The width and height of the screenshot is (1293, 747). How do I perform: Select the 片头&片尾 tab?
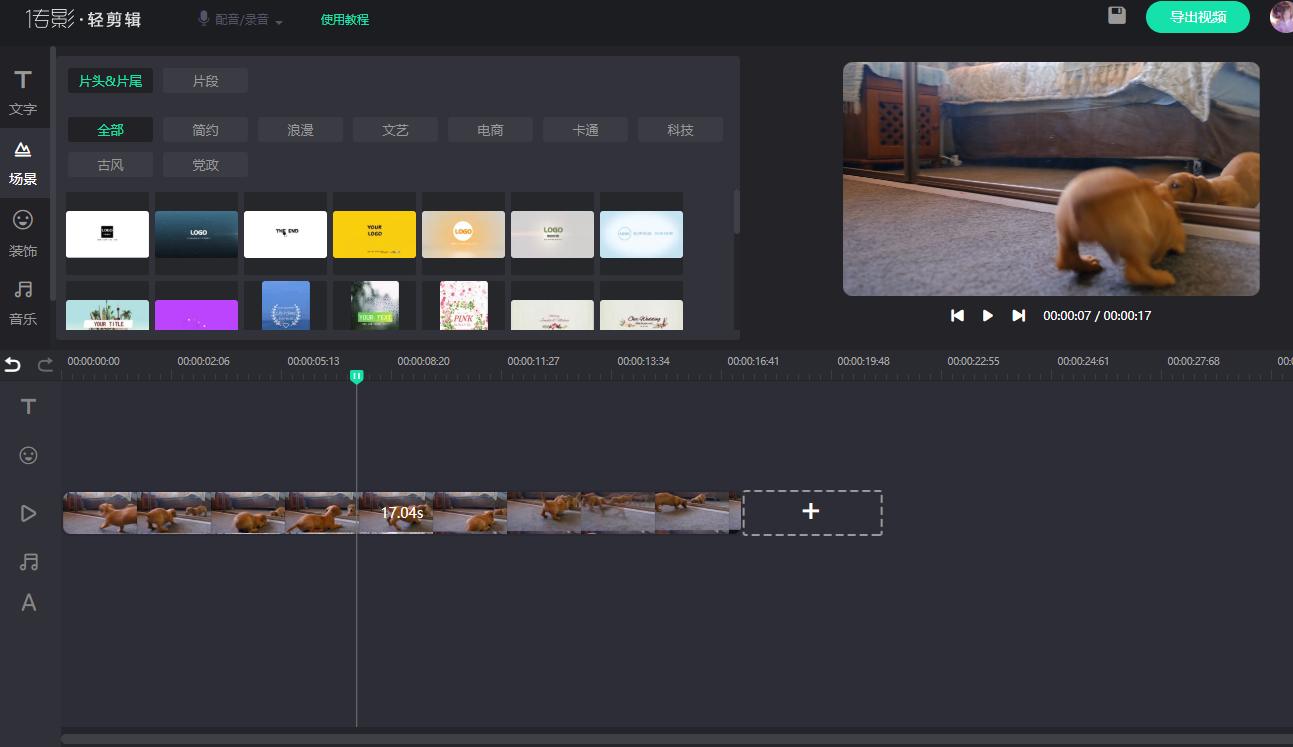click(110, 81)
